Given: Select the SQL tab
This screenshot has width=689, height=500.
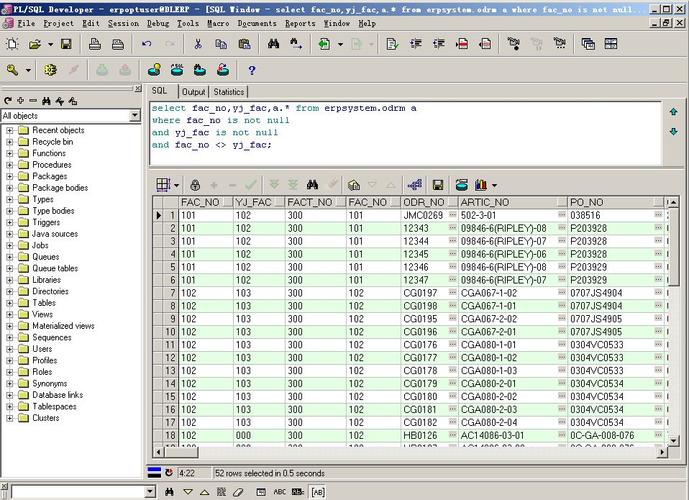Looking at the screenshot, I should coord(159,91).
